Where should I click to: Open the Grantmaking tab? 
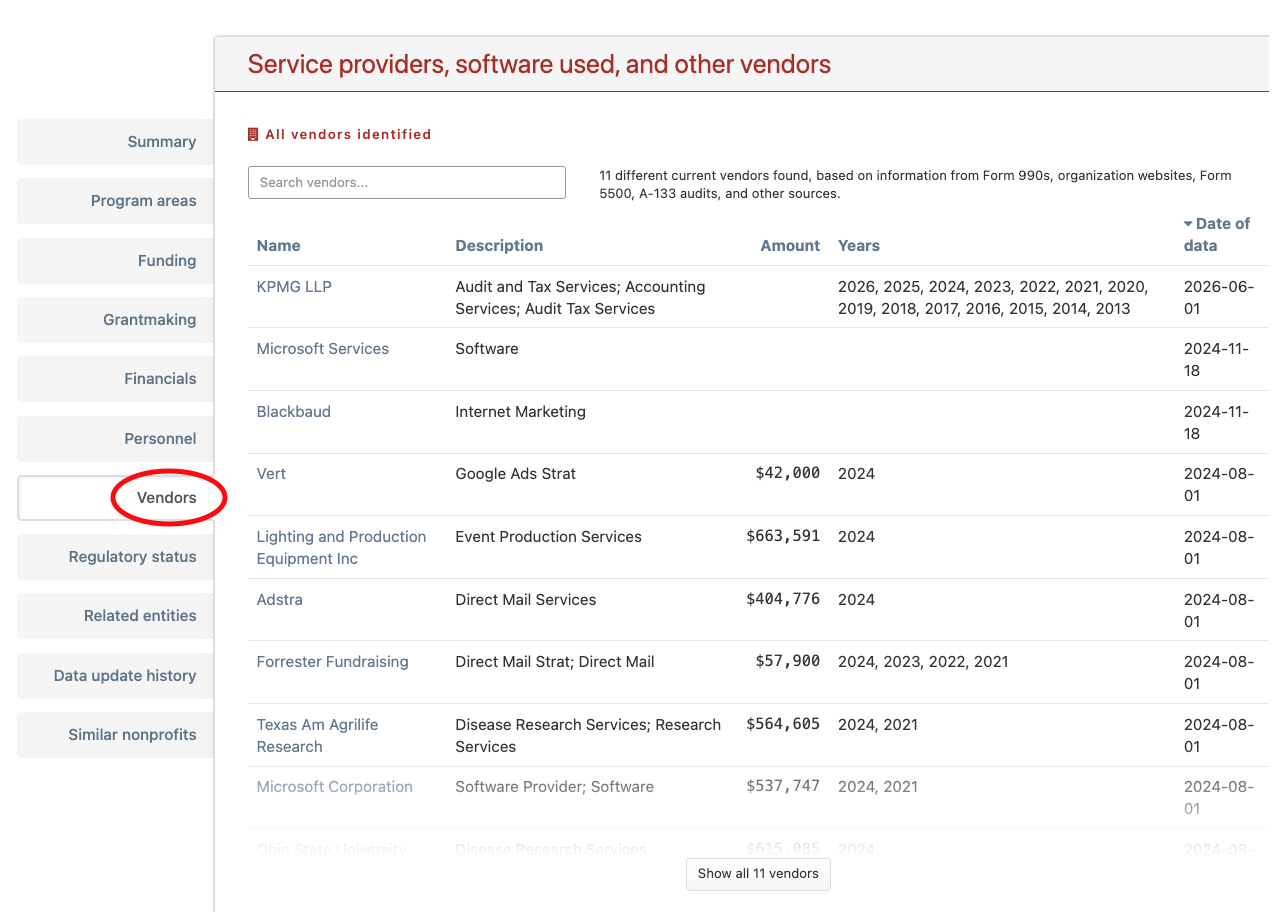pos(116,320)
